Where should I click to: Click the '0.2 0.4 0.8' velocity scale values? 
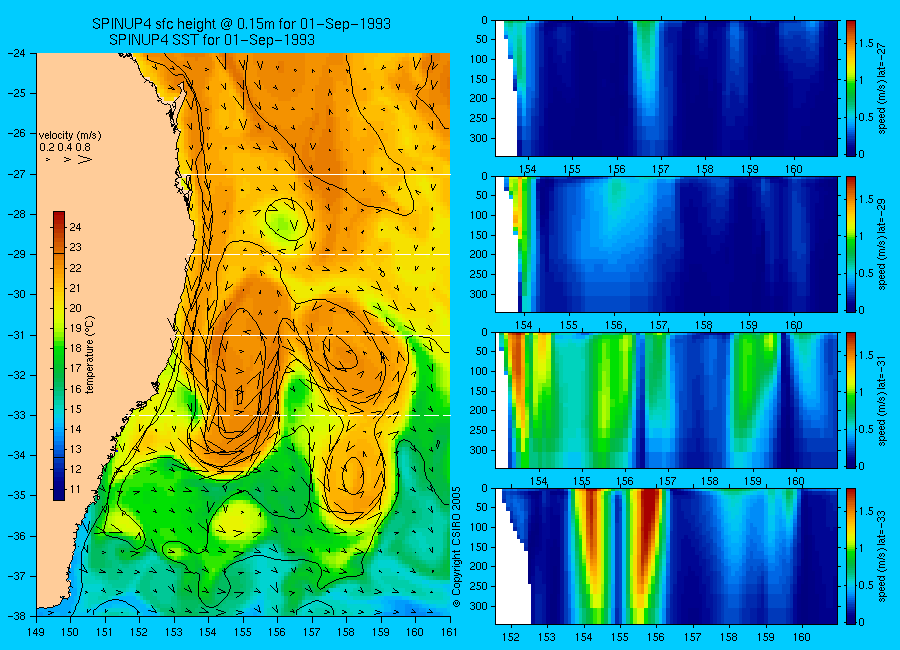[64, 147]
